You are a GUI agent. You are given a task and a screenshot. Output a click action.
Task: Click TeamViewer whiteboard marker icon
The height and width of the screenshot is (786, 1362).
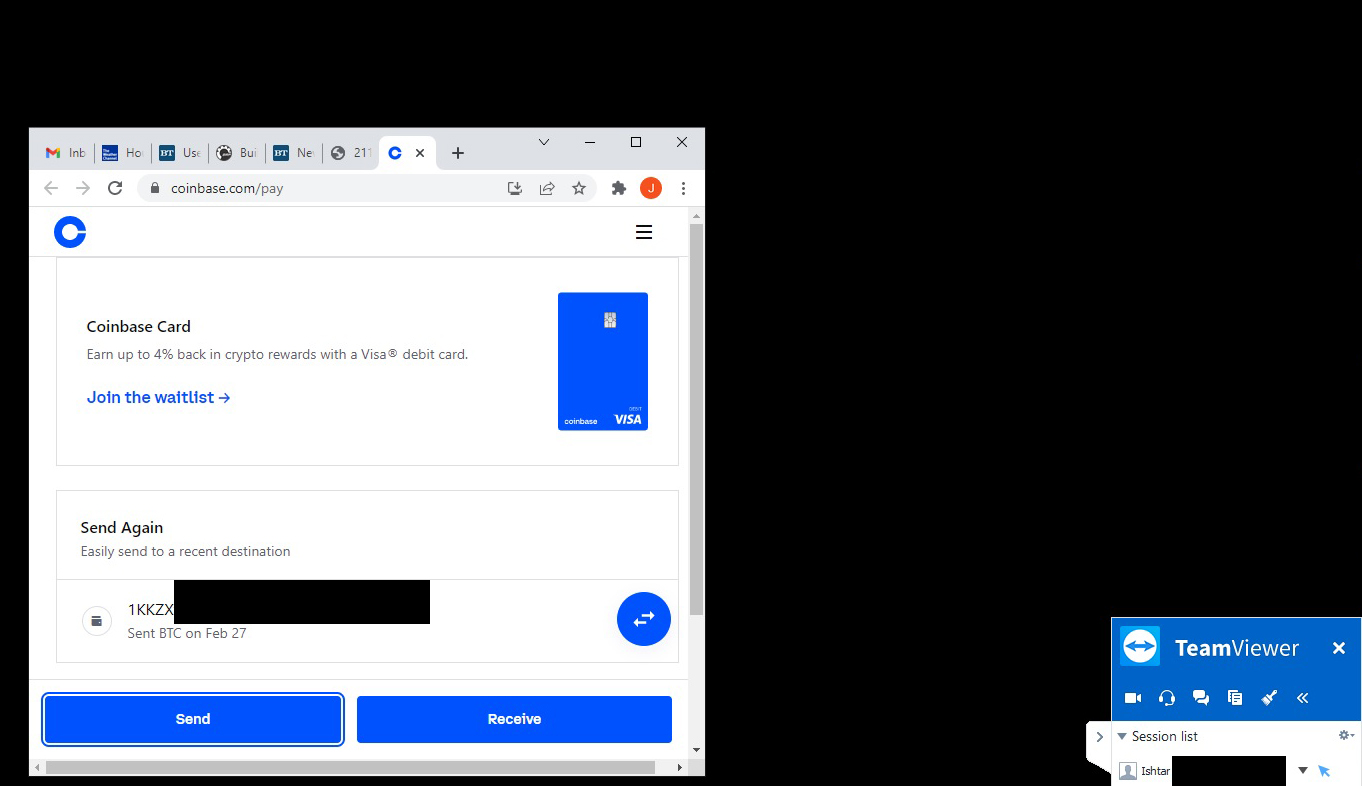point(1269,698)
